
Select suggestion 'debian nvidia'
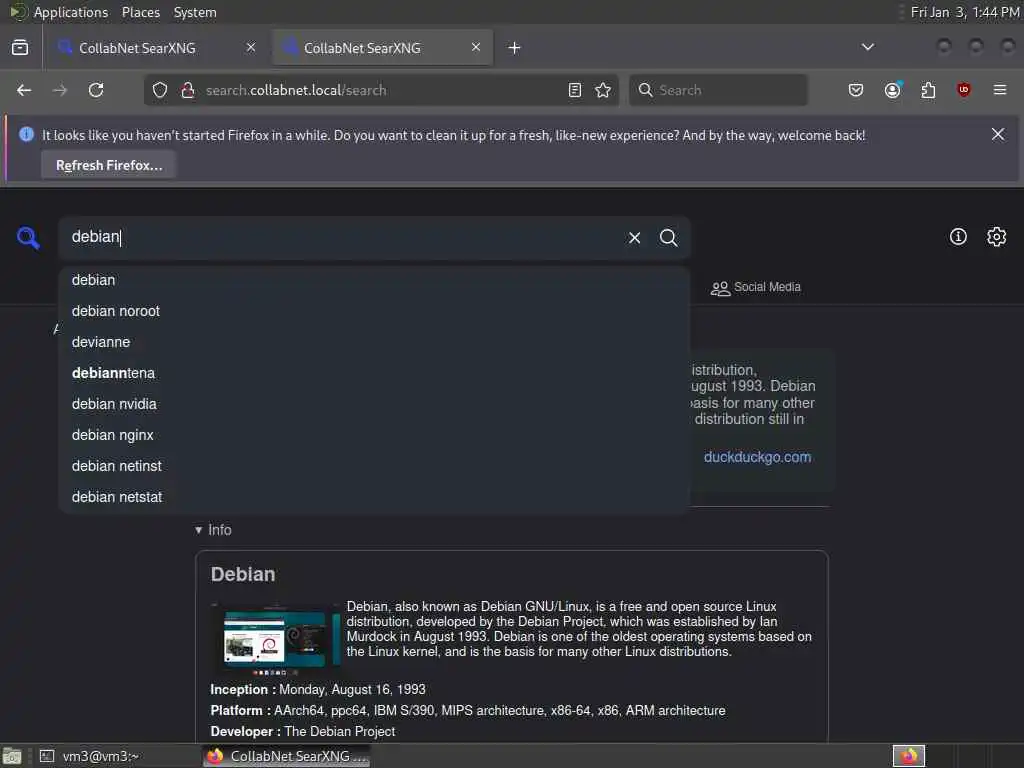coord(374,404)
